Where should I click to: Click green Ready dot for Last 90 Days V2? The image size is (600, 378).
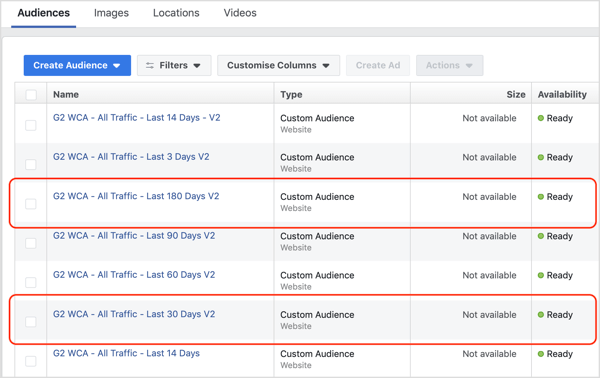tap(541, 236)
